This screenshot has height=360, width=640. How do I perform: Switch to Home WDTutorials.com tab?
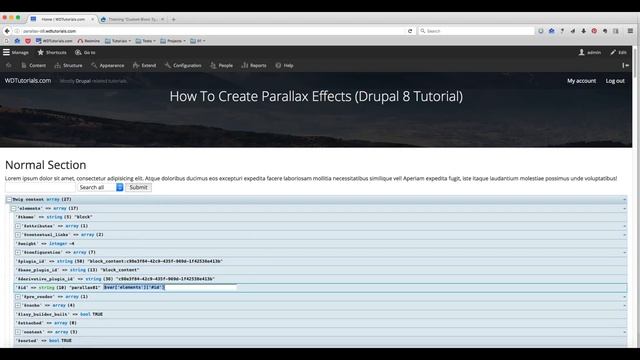61,19
